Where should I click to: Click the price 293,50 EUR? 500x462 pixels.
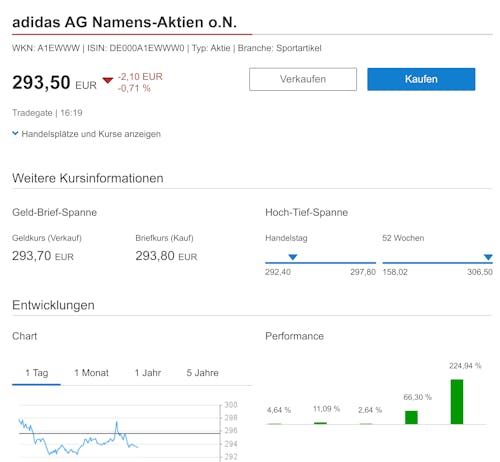coord(54,83)
